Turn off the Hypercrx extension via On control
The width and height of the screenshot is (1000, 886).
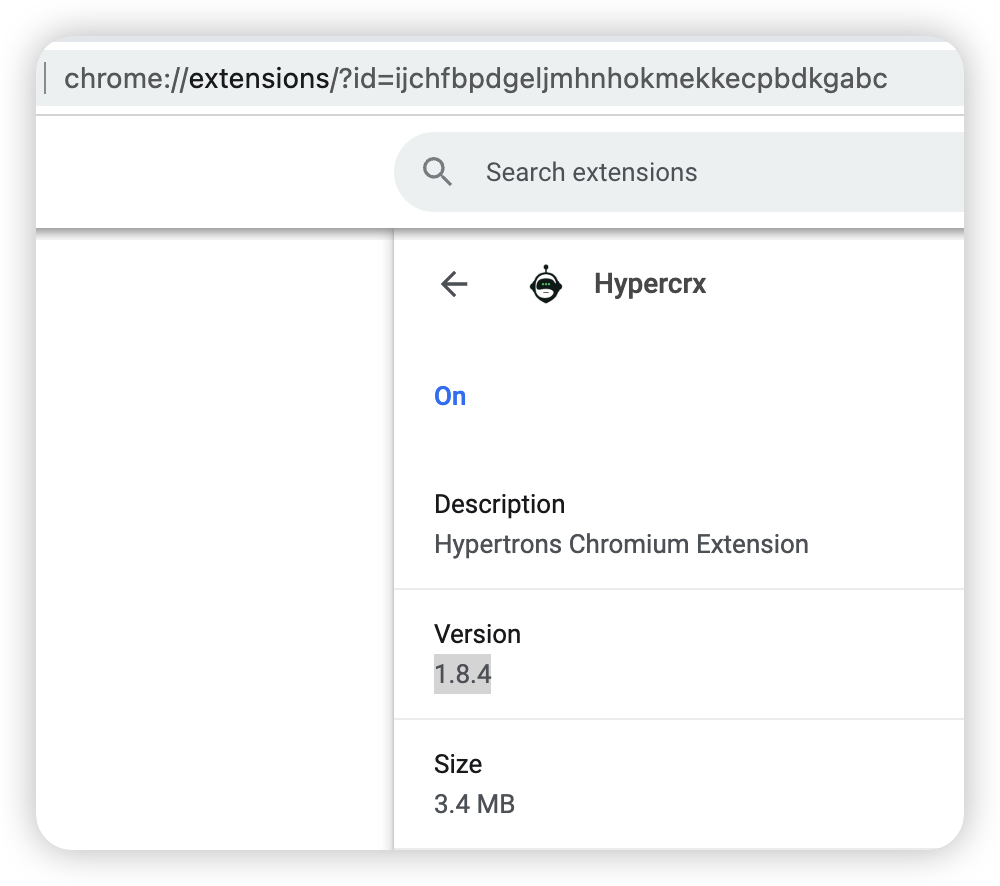tap(449, 396)
